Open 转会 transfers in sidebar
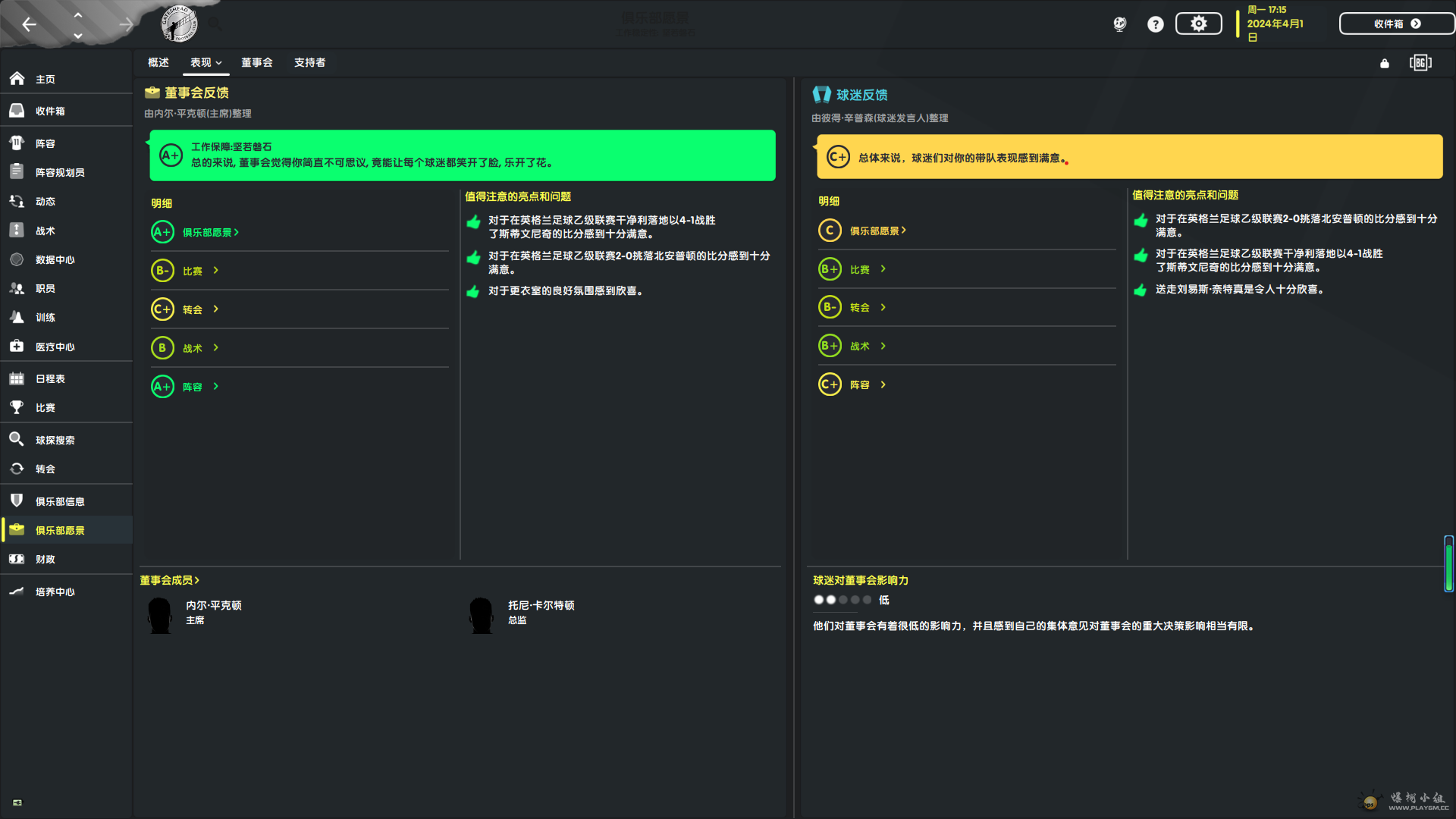 click(x=66, y=469)
